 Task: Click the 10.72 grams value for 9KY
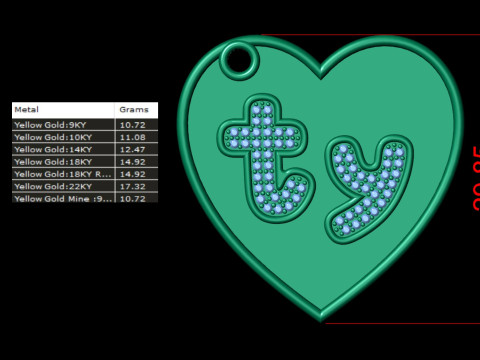pos(133,125)
